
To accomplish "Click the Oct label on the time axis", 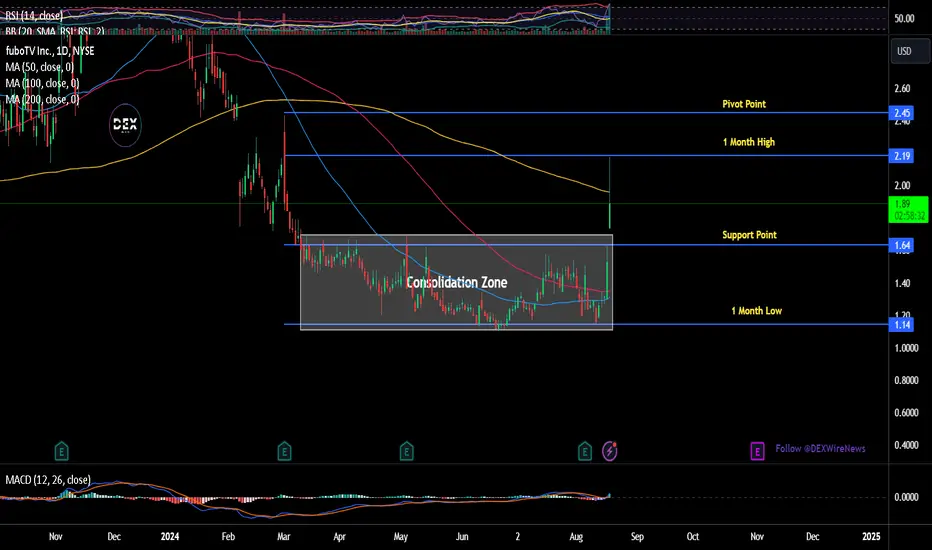I will coord(693,536).
